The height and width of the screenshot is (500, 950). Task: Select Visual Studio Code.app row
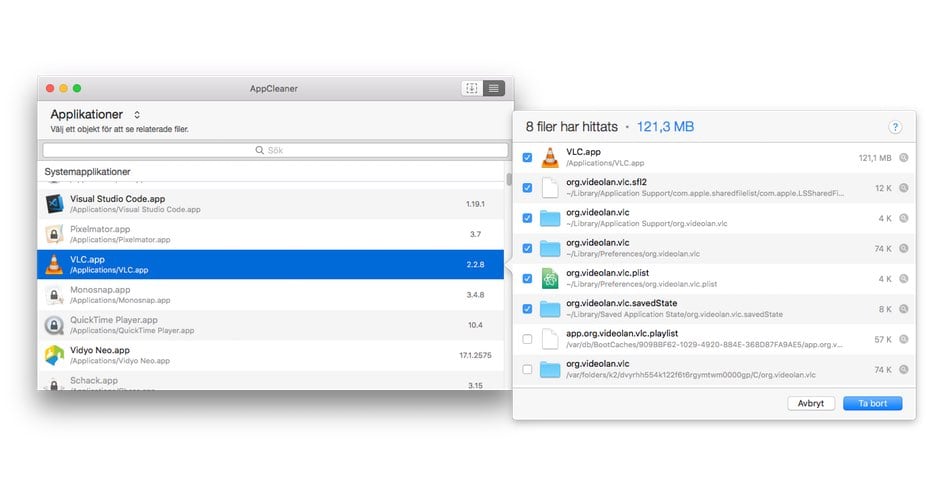(x=271, y=204)
